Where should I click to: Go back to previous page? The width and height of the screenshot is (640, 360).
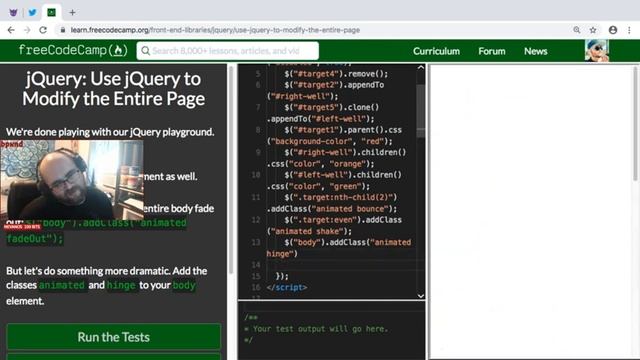(11, 30)
